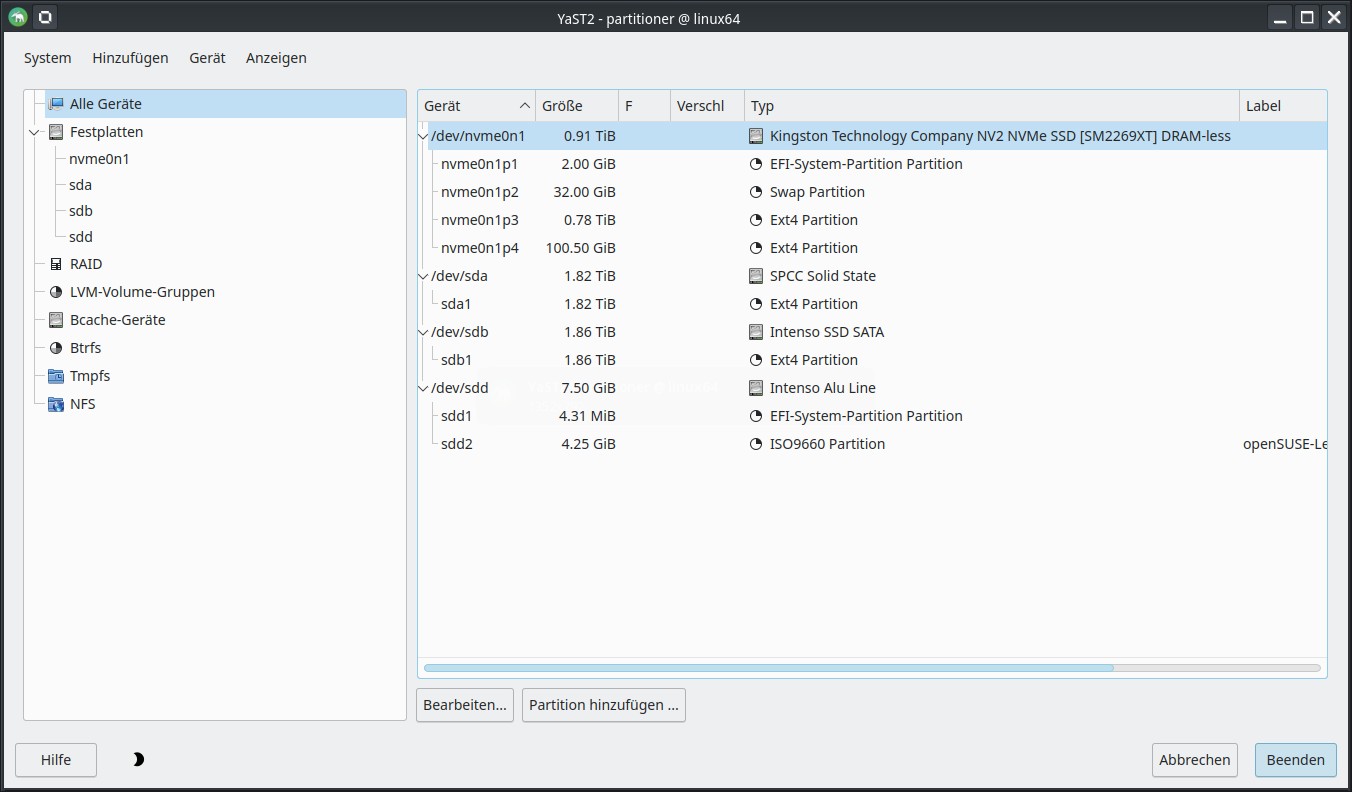
Task: Click the Tmpfs folder icon
Action: click(x=56, y=376)
